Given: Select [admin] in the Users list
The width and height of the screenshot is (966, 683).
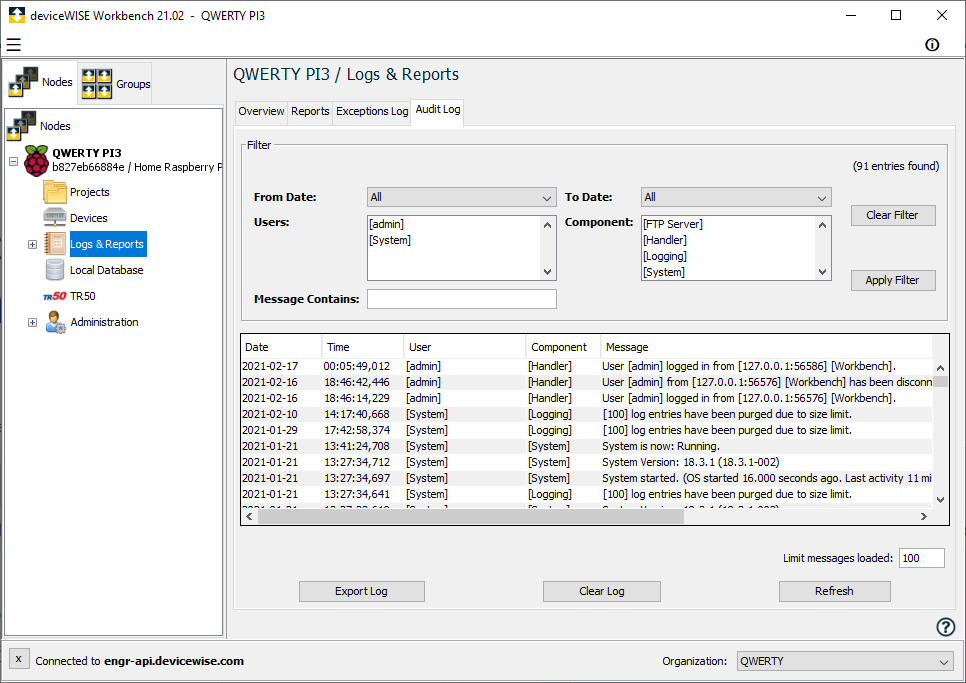Looking at the screenshot, I should 453,224.
